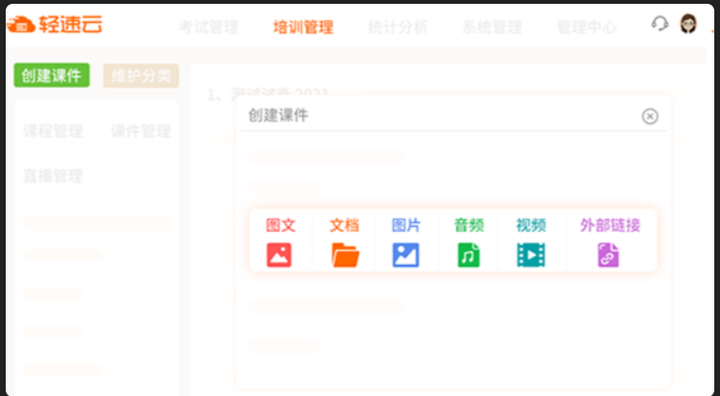Switch to 培训管理 menu
The width and height of the screenshot is (720, 396).
pos(303,28)
